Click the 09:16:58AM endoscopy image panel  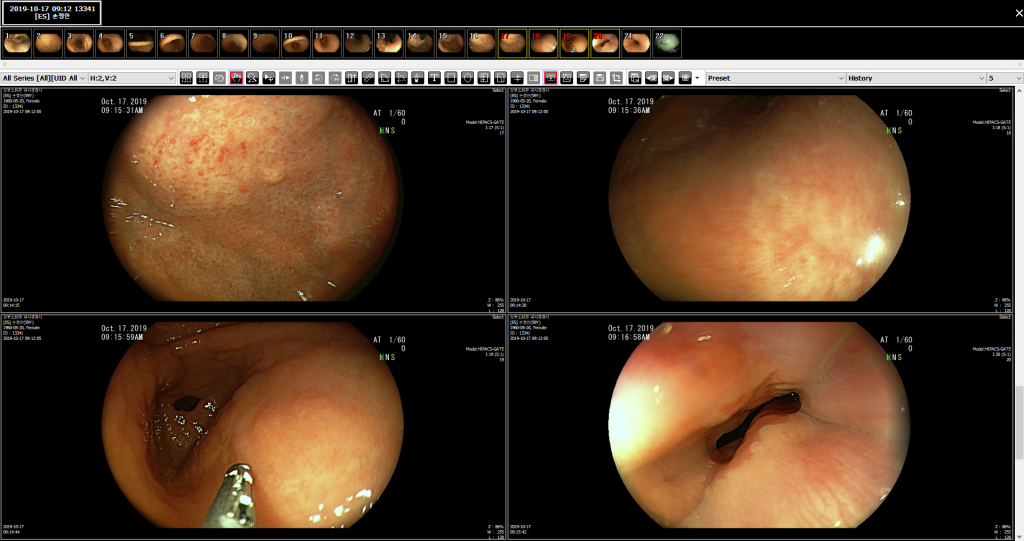[x=760, y=427]
